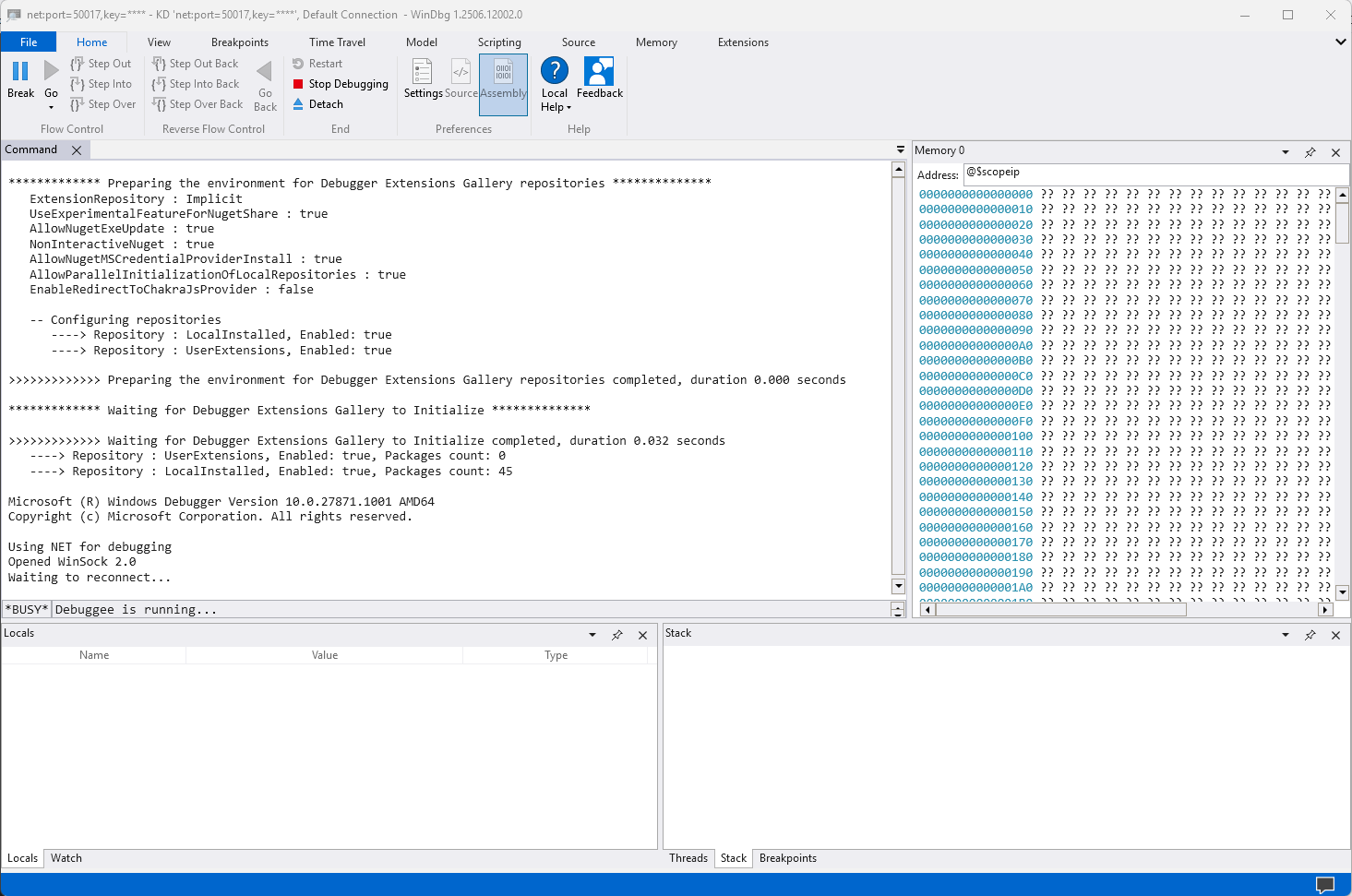Click the Memory horizontal scroll left arrow
This screenshot has width=1352, height=896.
[x=928, y=609]
